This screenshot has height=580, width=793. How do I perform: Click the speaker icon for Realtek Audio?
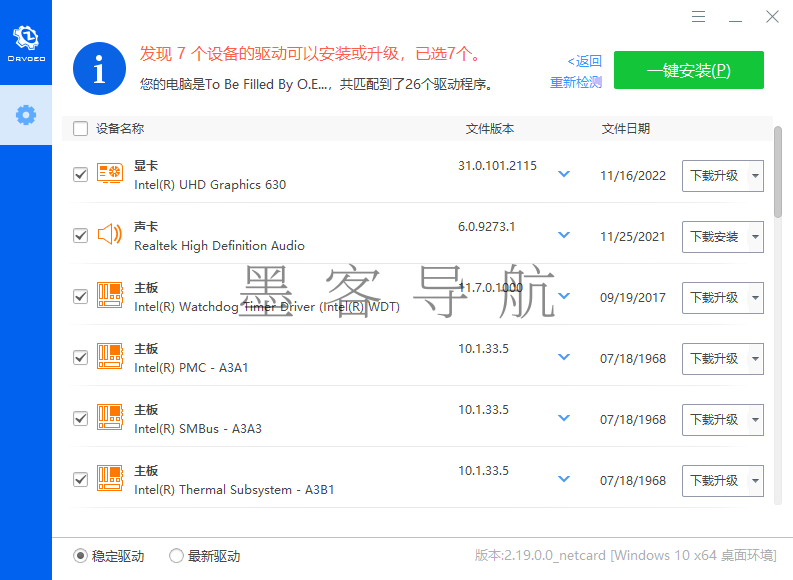tap(110, 235)
